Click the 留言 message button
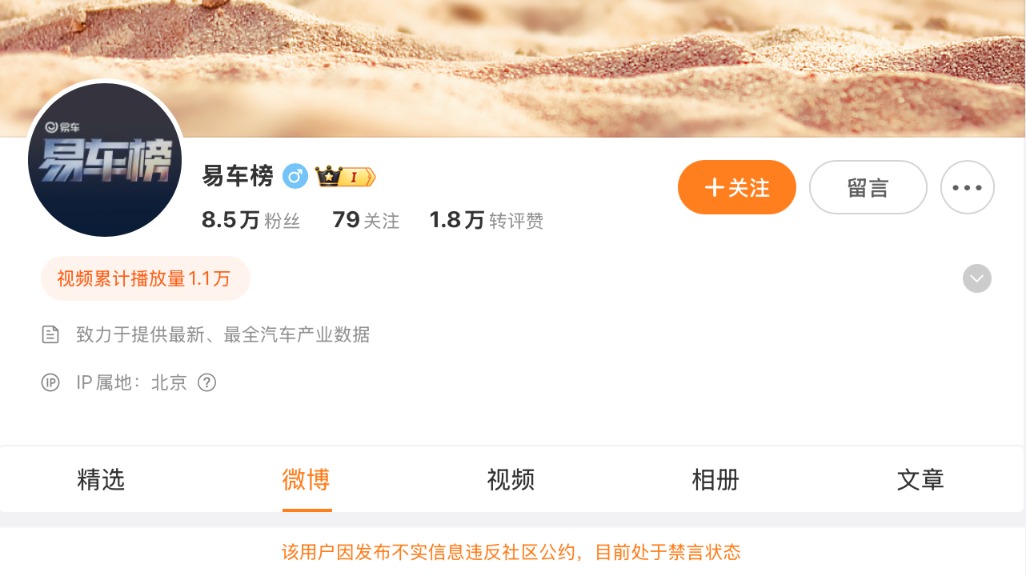 (868, 187)
